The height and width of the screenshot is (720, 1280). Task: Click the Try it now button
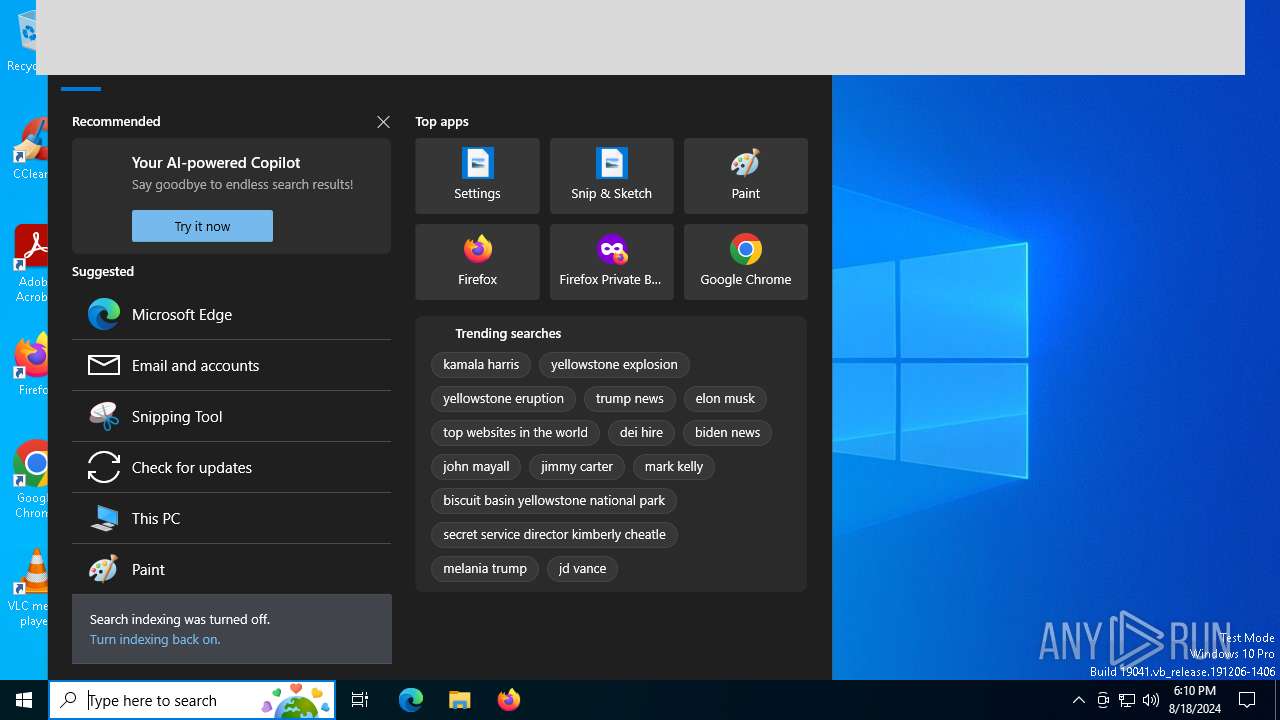[202, 226]
